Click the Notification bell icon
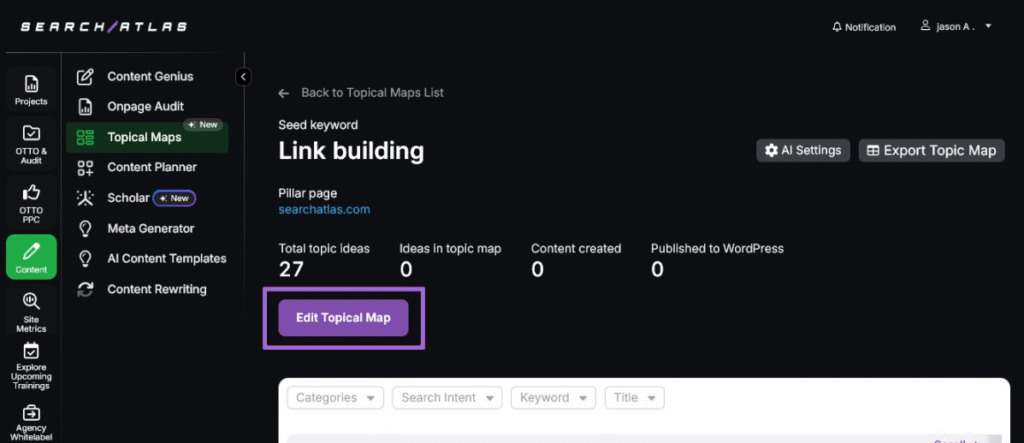 (837, 27)
